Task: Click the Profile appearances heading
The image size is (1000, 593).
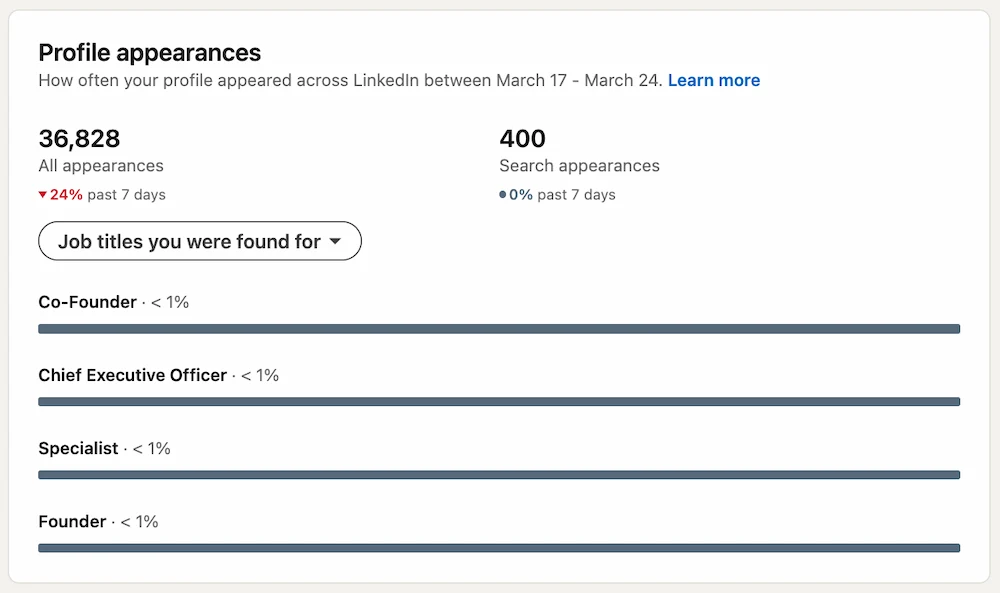Action: tap(149, 53)
